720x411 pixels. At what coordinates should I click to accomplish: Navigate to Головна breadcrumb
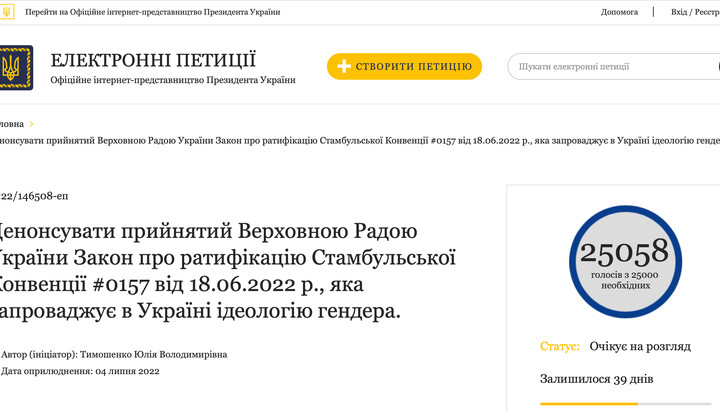click(11, 124)
